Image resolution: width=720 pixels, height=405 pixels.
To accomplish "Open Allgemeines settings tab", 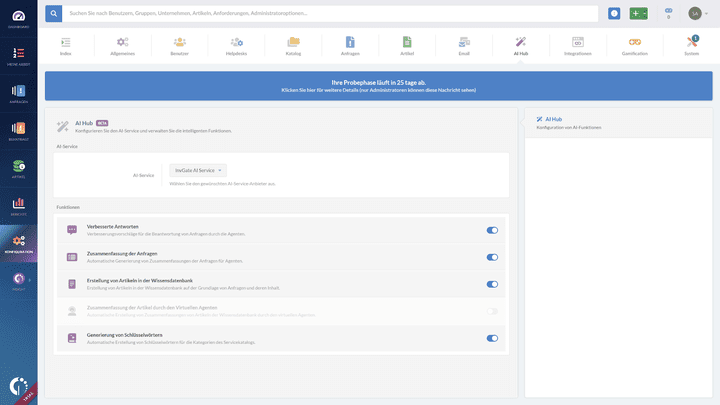I will 123,46.
